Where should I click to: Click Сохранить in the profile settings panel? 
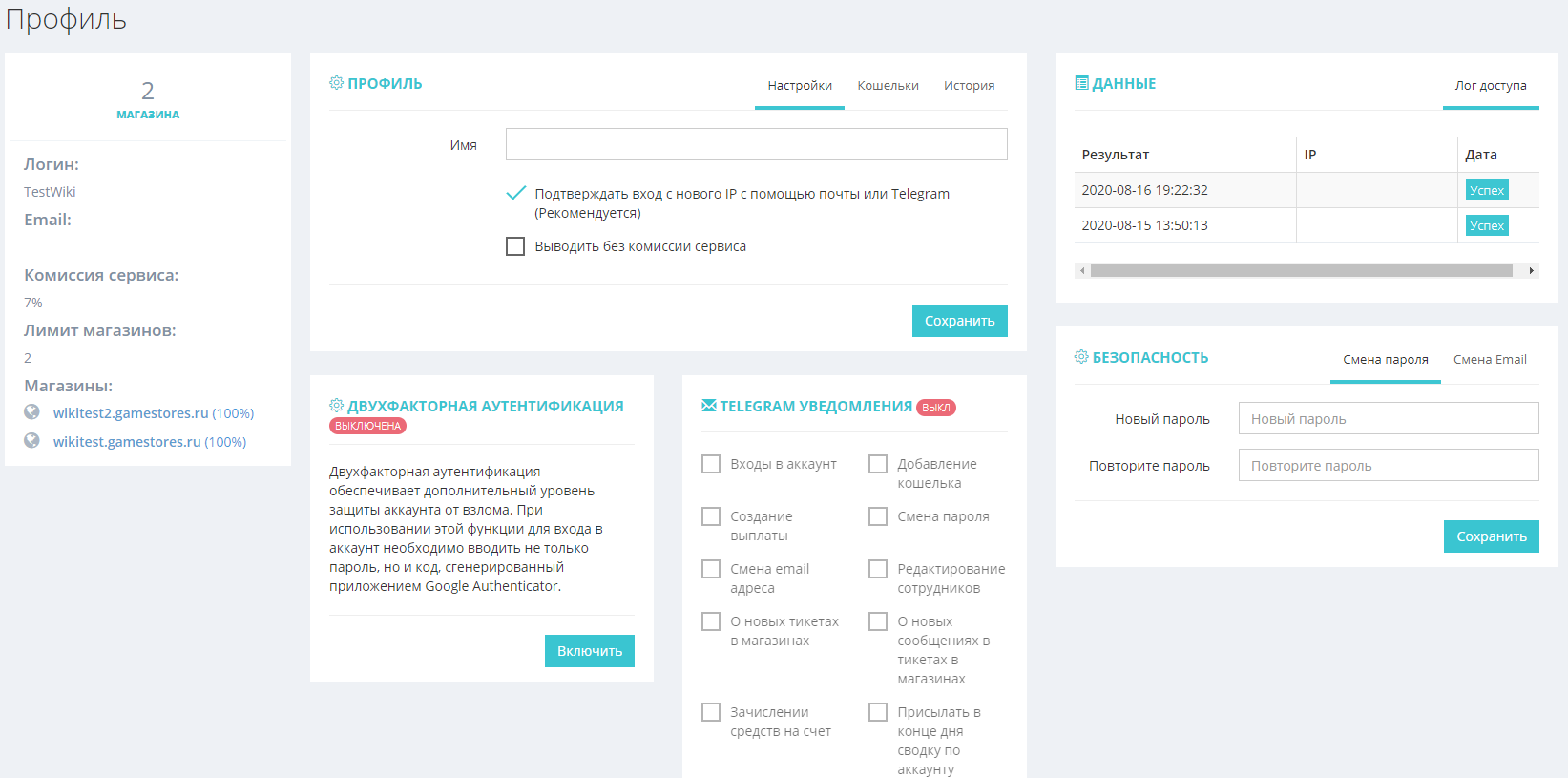pyautogui.click(x=959, y=321)
